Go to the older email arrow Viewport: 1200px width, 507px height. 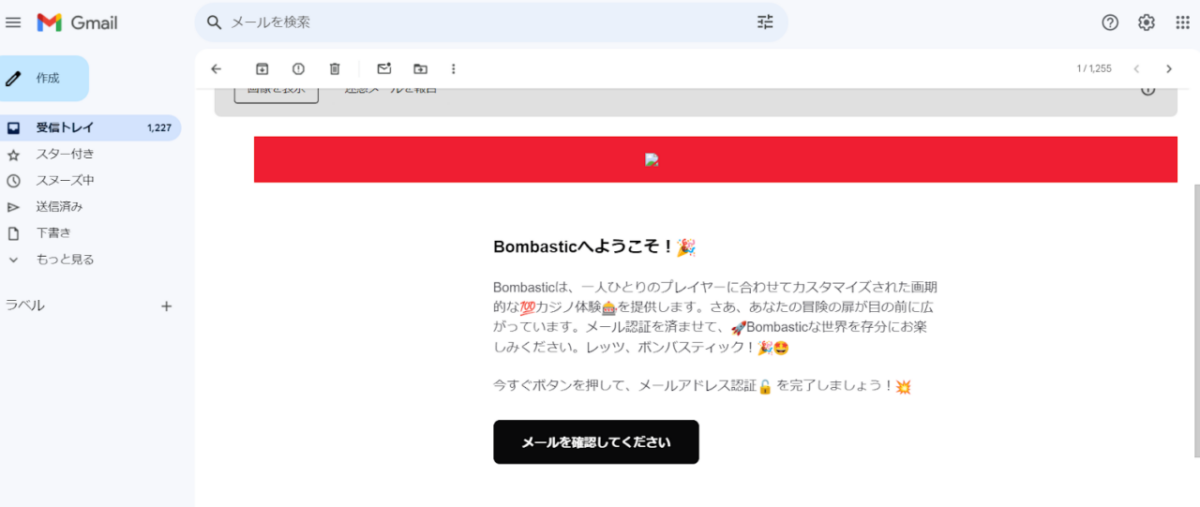(x=1169, y=69)
